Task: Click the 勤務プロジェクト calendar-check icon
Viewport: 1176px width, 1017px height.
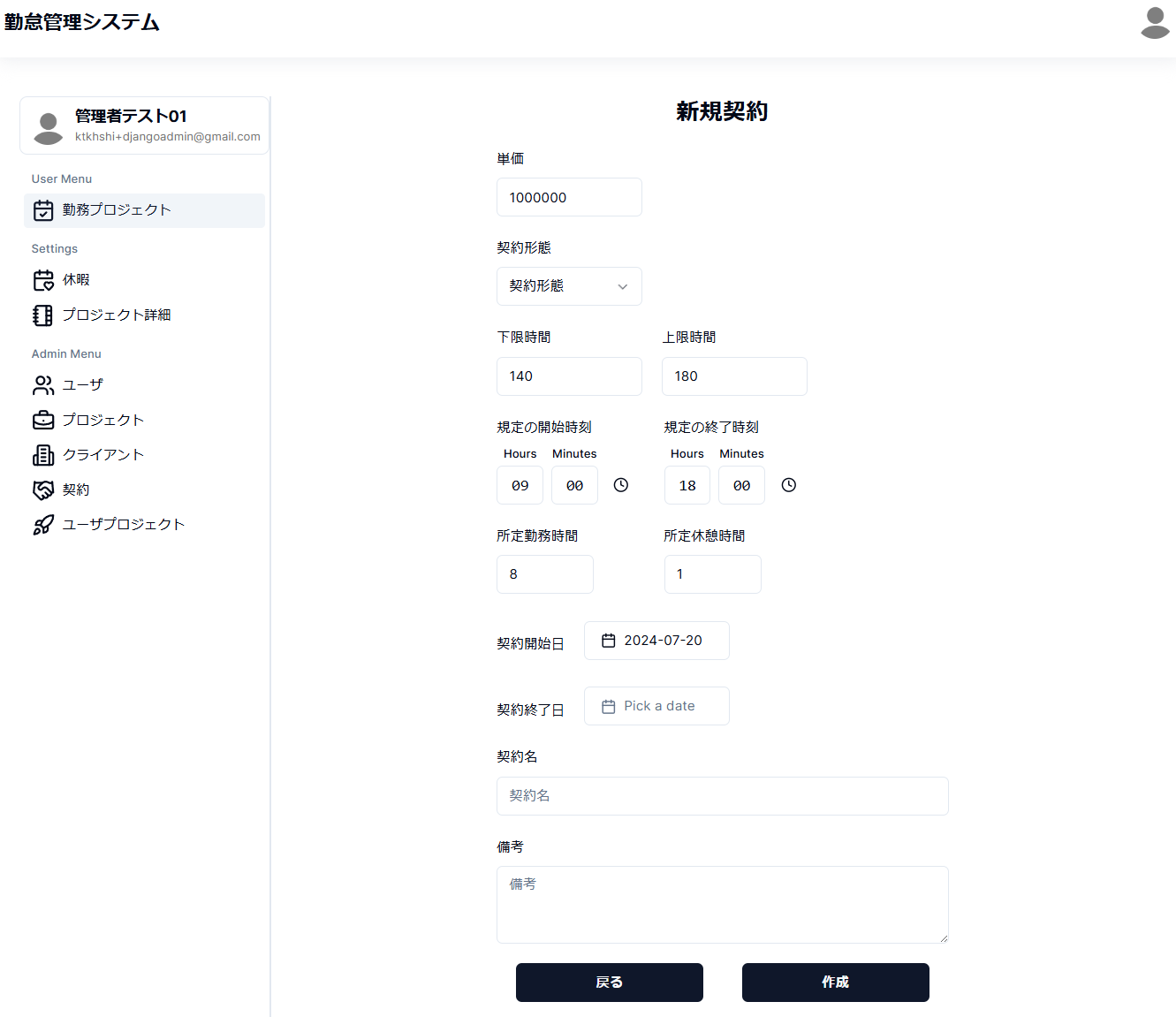Action: click(43, 210)
